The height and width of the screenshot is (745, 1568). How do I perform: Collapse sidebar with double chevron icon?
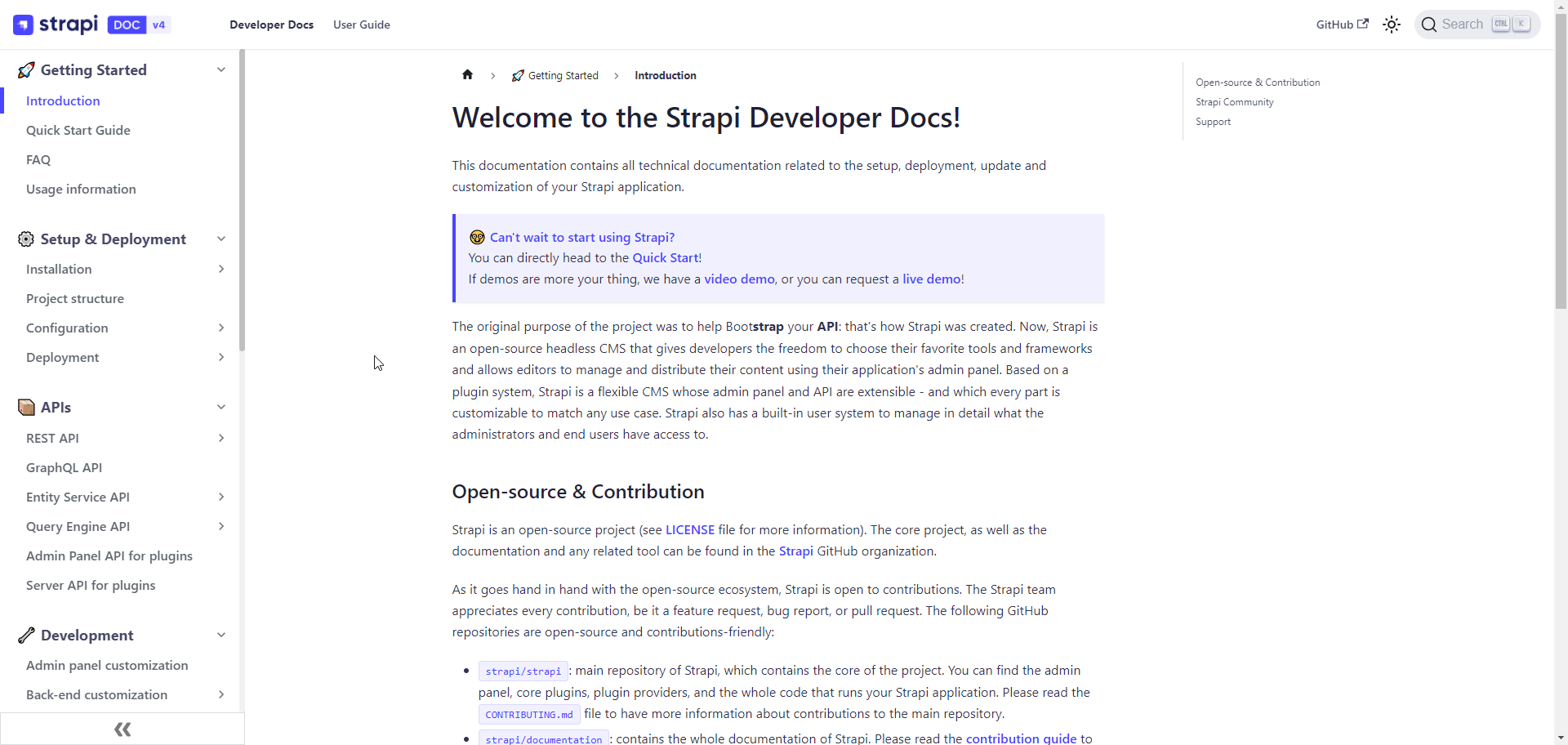click(x=122, y=729)
